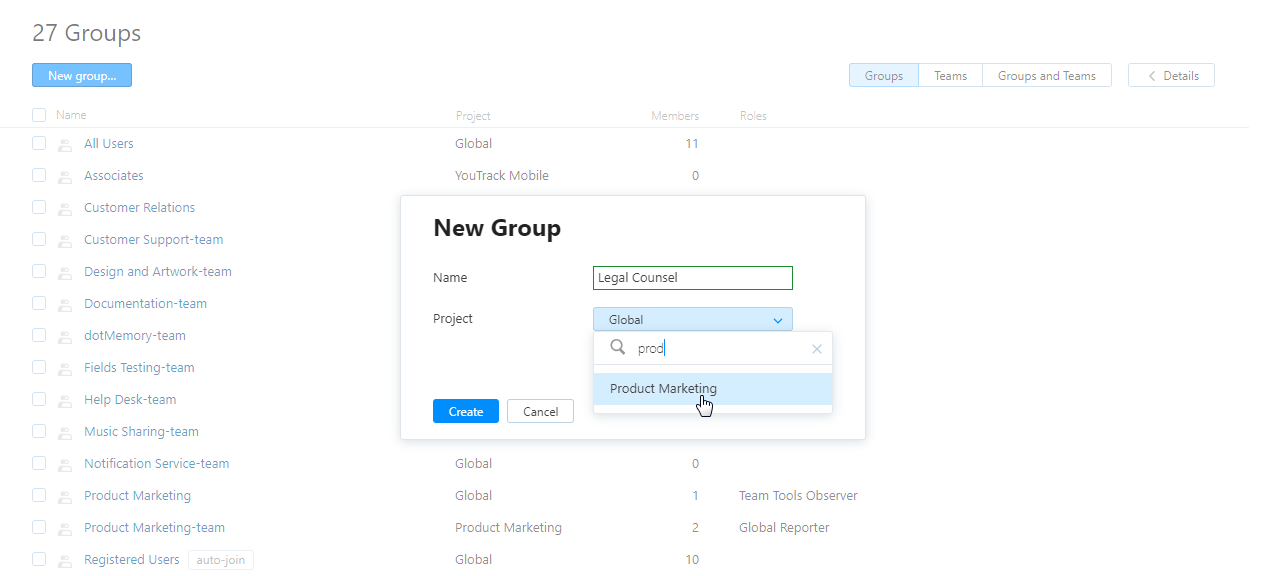Click the magnifier icon in the project search
This screenshot has width=1266, height=576.
[618, 348]
